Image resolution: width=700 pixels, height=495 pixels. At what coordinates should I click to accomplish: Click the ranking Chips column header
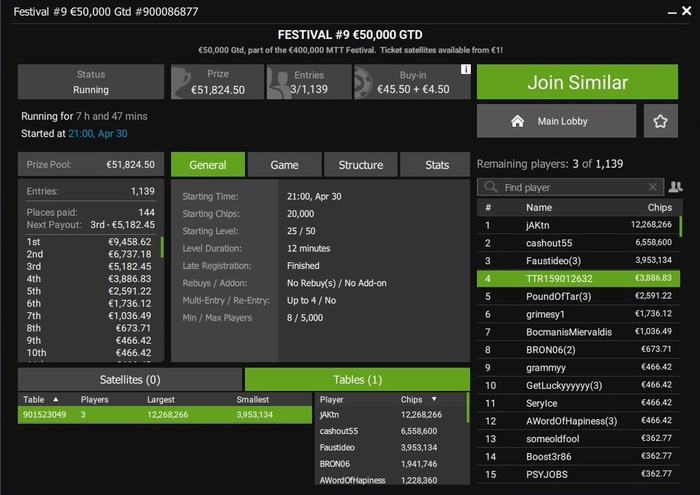659,208
